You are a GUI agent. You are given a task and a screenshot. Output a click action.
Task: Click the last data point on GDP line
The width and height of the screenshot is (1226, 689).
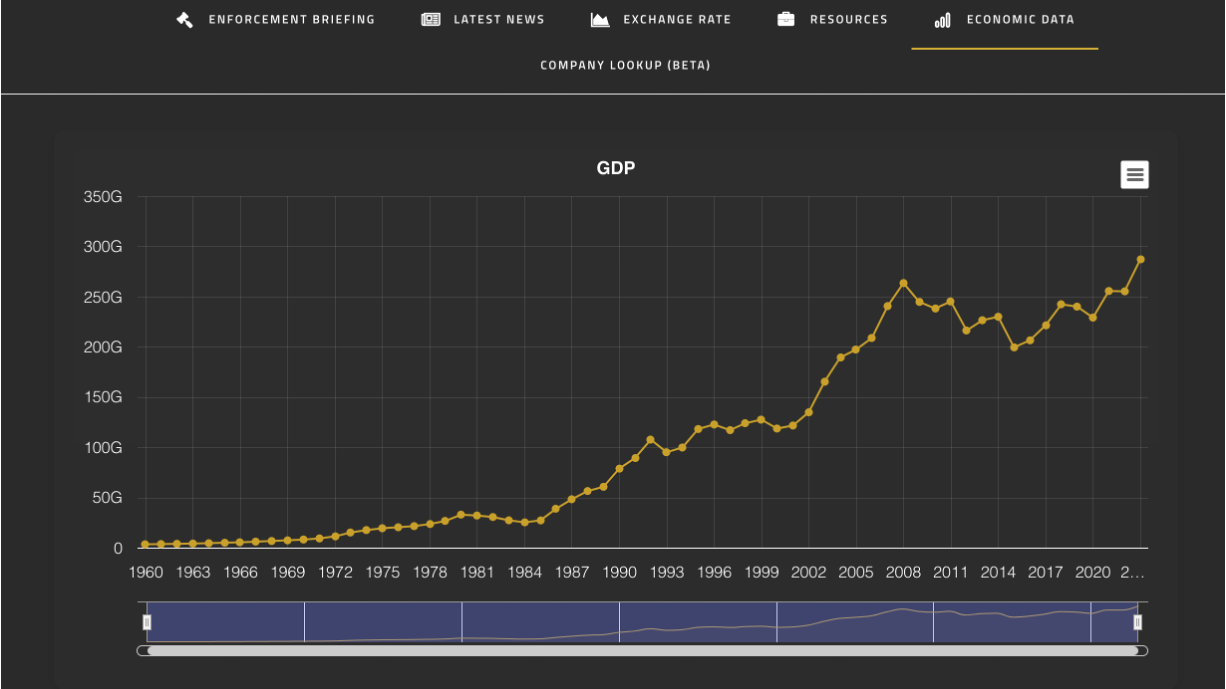point(1140,259)
